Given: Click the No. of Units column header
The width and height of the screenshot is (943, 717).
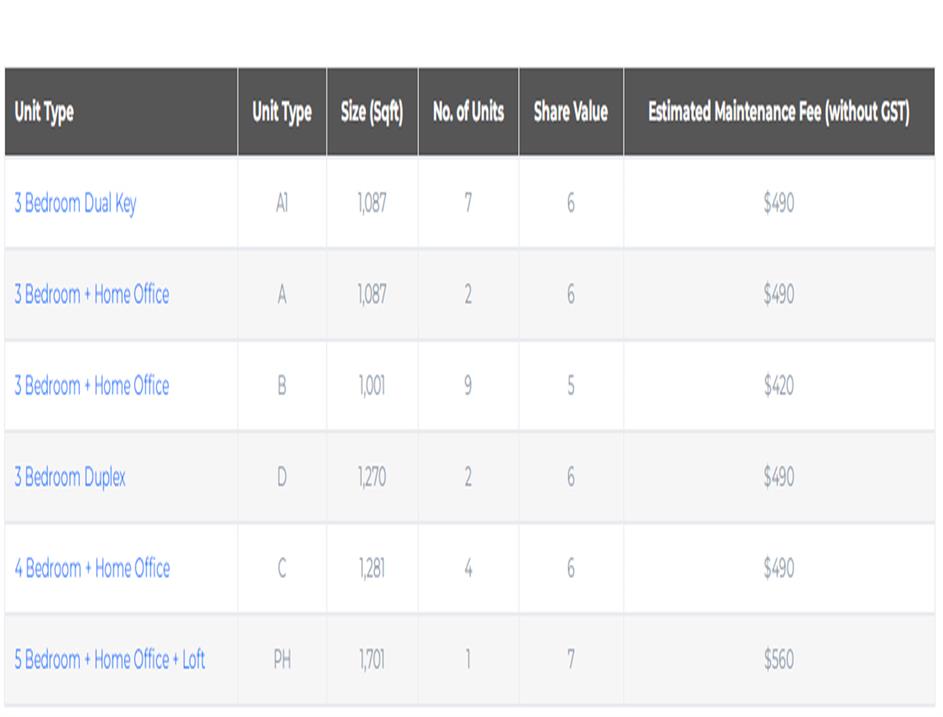Looking at the screenshot, I should [468, 112].
